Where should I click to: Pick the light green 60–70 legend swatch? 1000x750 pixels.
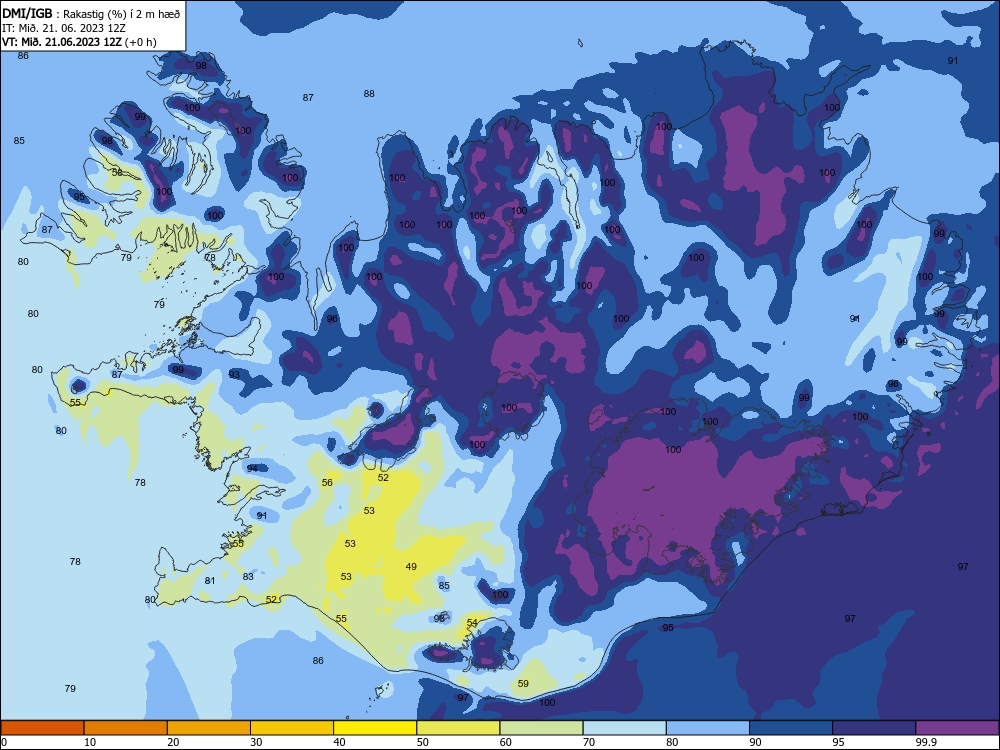point(541,728)
